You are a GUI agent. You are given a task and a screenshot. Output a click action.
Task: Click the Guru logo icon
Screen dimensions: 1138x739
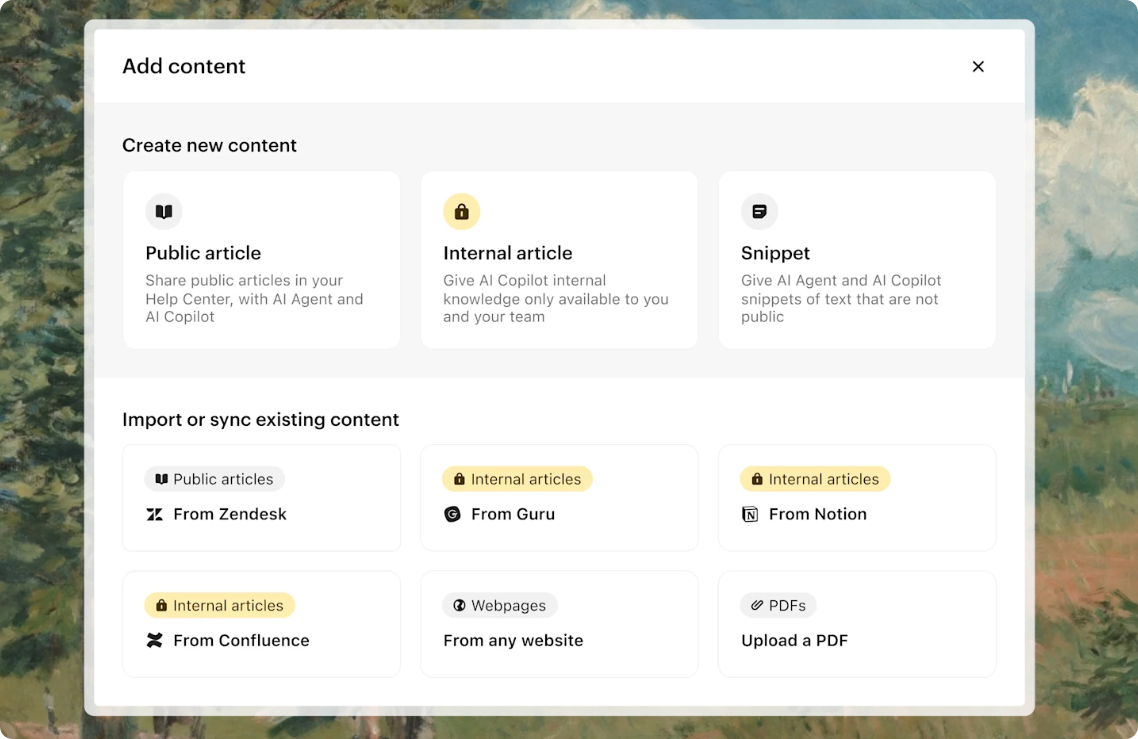[x=452, y=514]
